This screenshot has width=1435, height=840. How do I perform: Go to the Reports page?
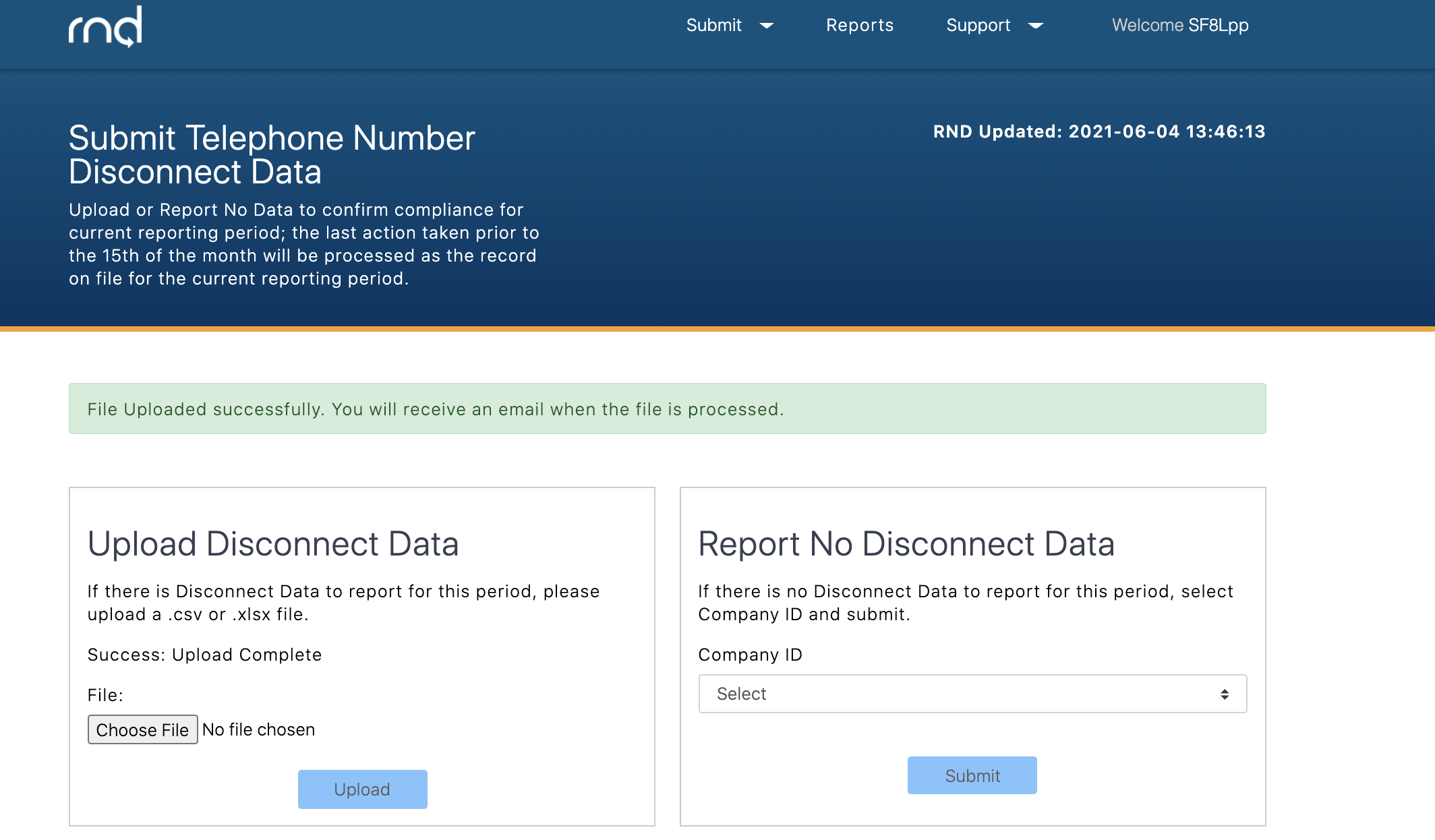860,26
